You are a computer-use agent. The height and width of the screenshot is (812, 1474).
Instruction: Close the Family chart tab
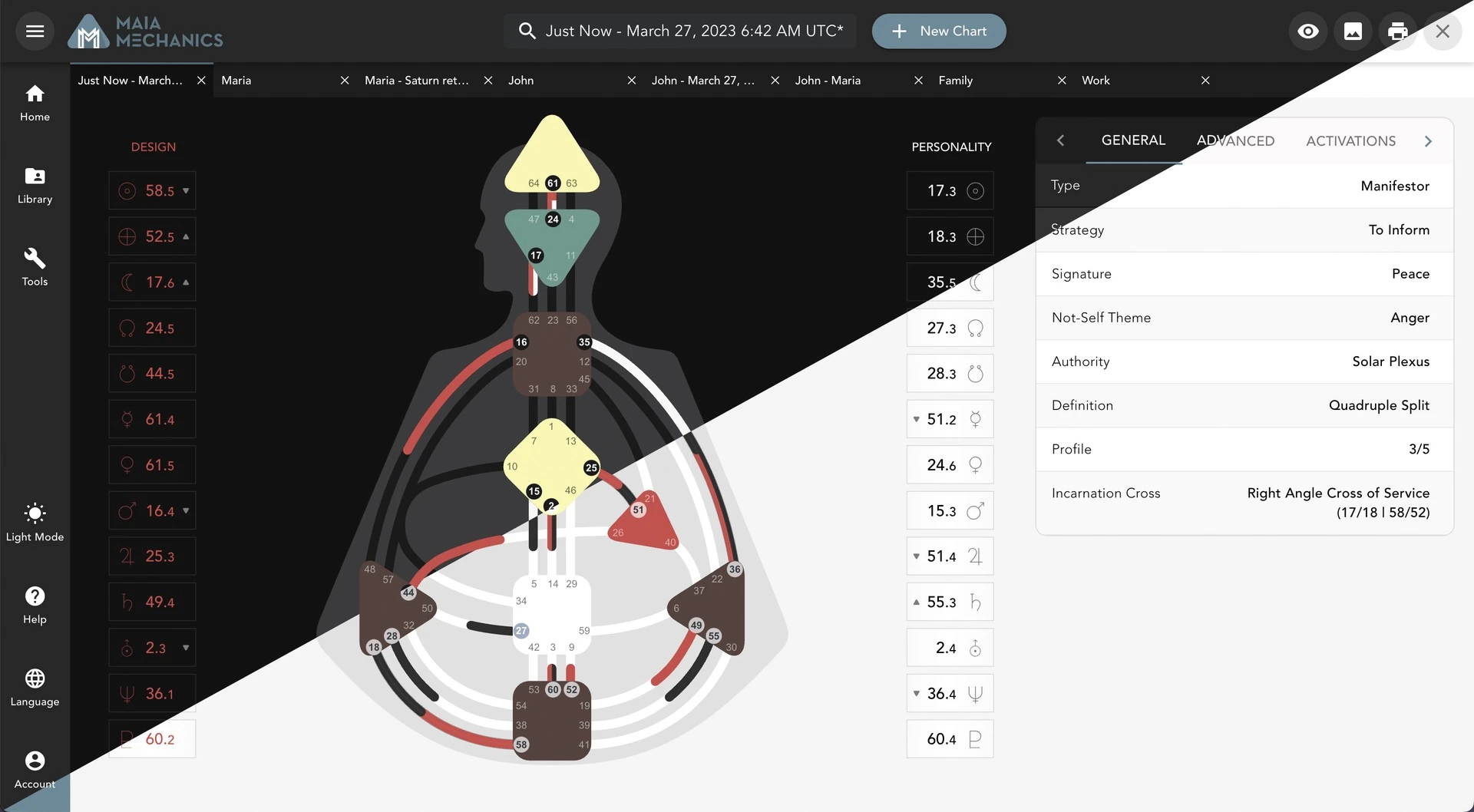click(x=1062, y=81)
